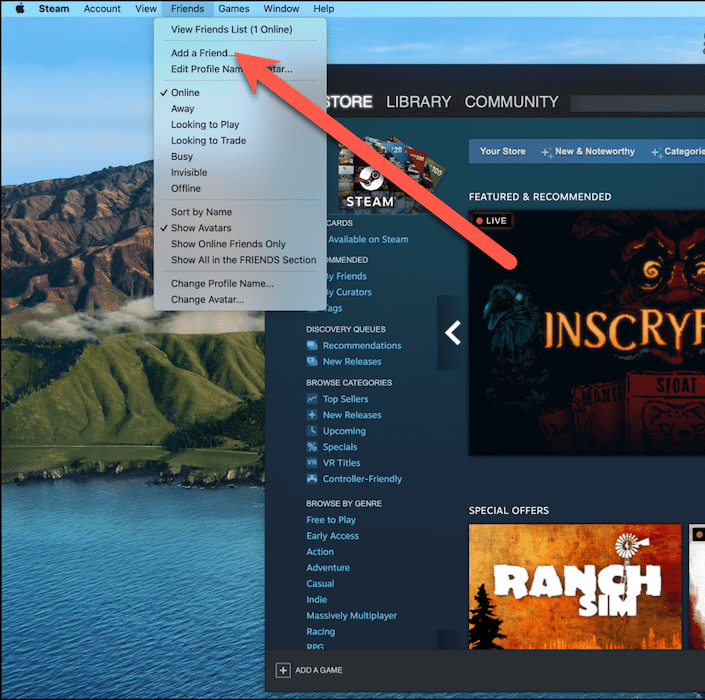
Task: Browse the Adventure genre
Action: (x=328, y=567)
